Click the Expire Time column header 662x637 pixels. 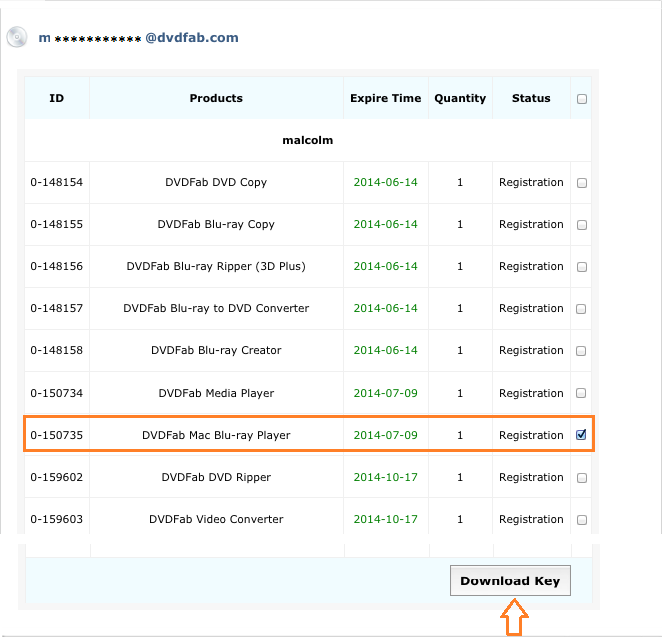386,98
